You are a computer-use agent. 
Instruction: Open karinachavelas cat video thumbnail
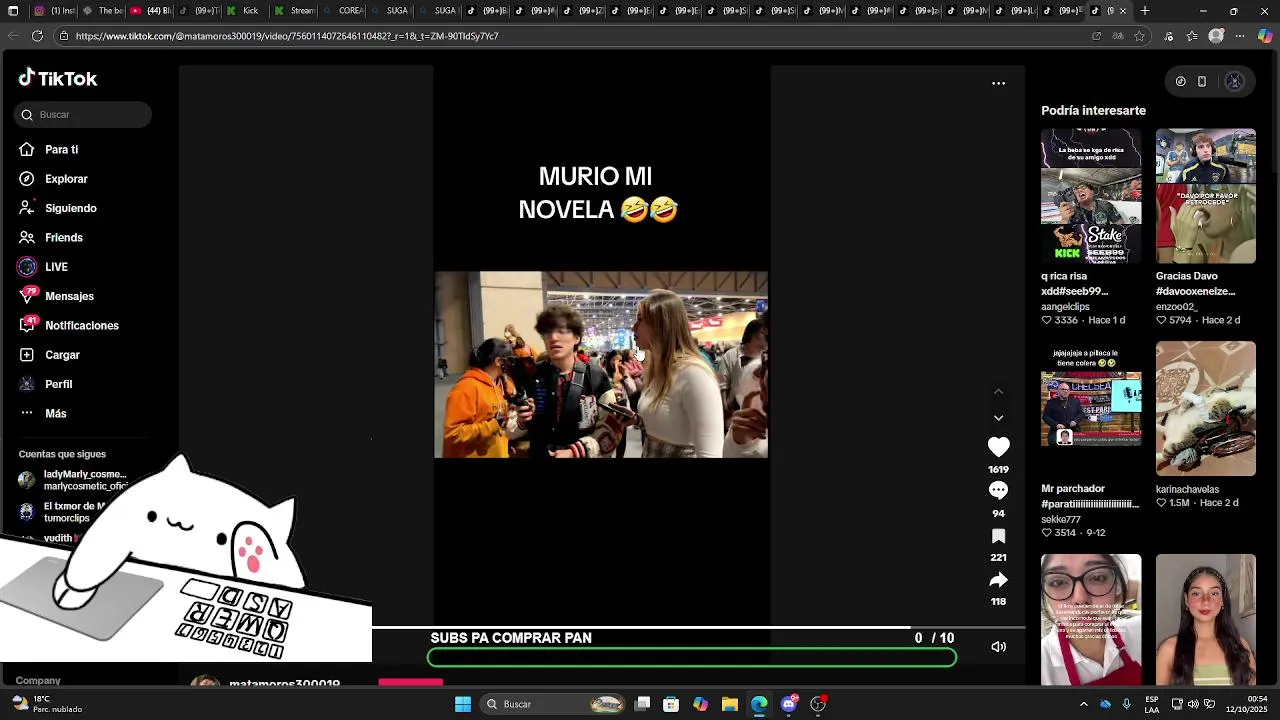point(1206,409)
